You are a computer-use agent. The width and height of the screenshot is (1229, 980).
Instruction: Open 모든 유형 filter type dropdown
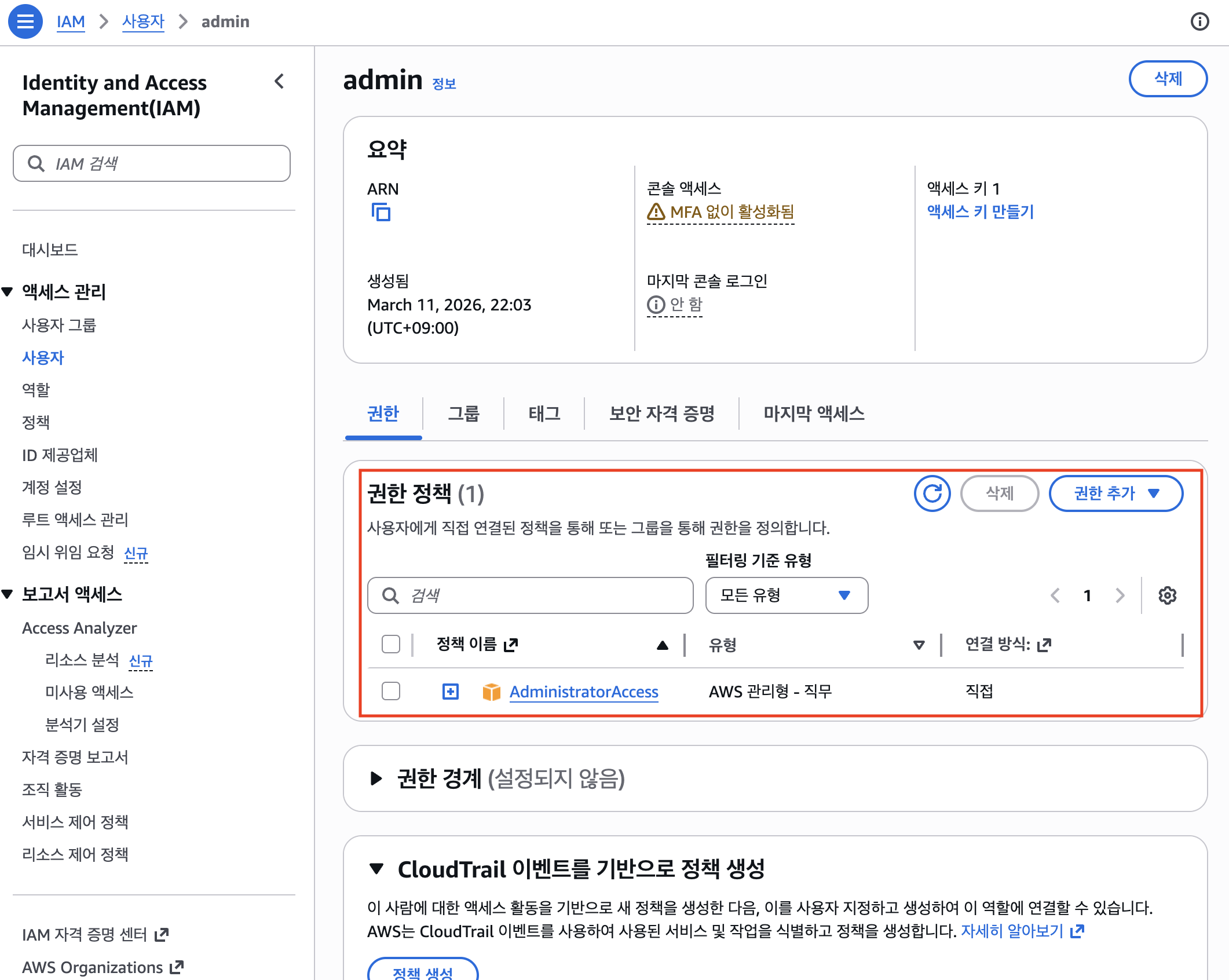786,595
